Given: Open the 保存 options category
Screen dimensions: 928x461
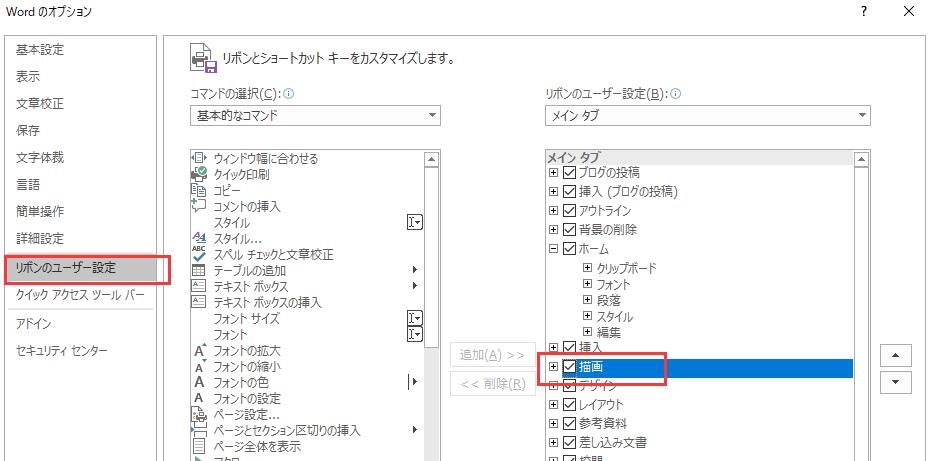Looking at the screenshot, I should coord(28,131).
